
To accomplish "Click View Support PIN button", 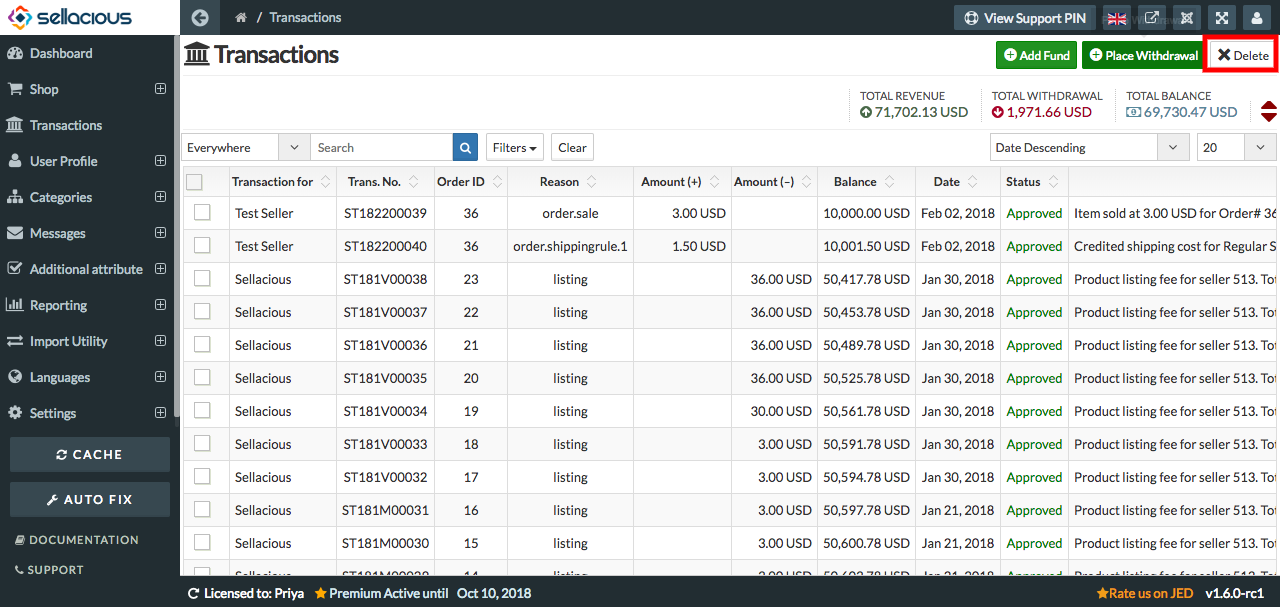I will pyautogui.click(x=1025, y=18).
